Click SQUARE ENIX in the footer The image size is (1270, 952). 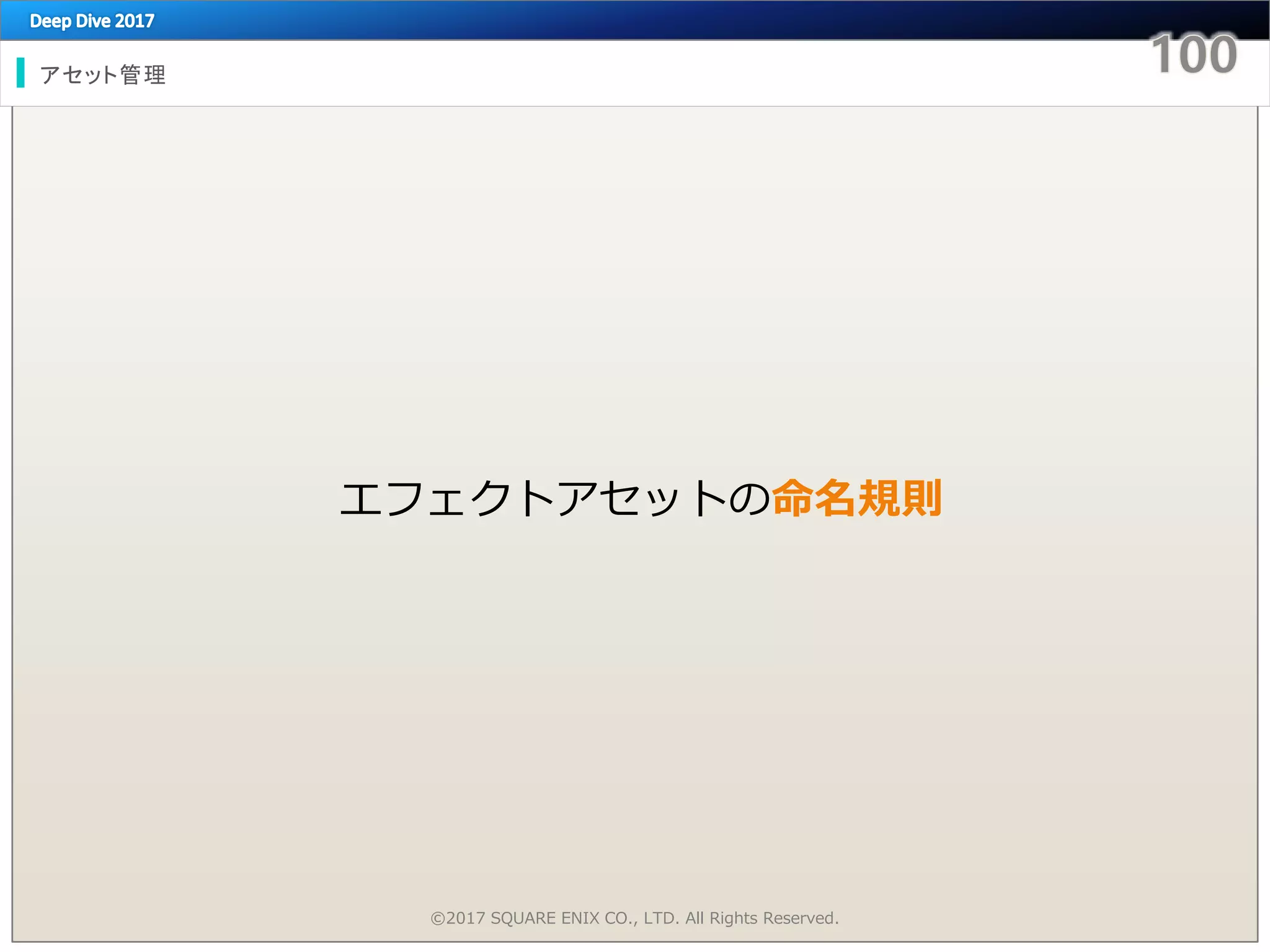(x=544, y=919)
